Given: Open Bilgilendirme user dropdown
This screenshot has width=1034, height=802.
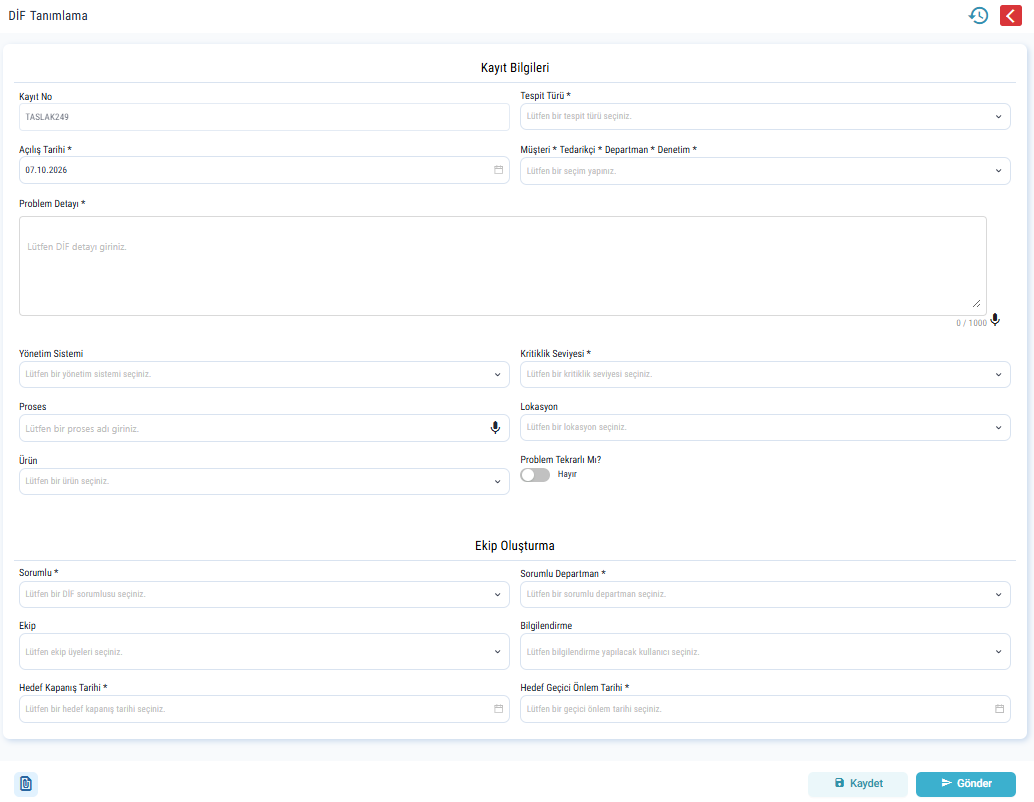Looking at the screenshot, I should pyautogui.click(x=765, y=652).
